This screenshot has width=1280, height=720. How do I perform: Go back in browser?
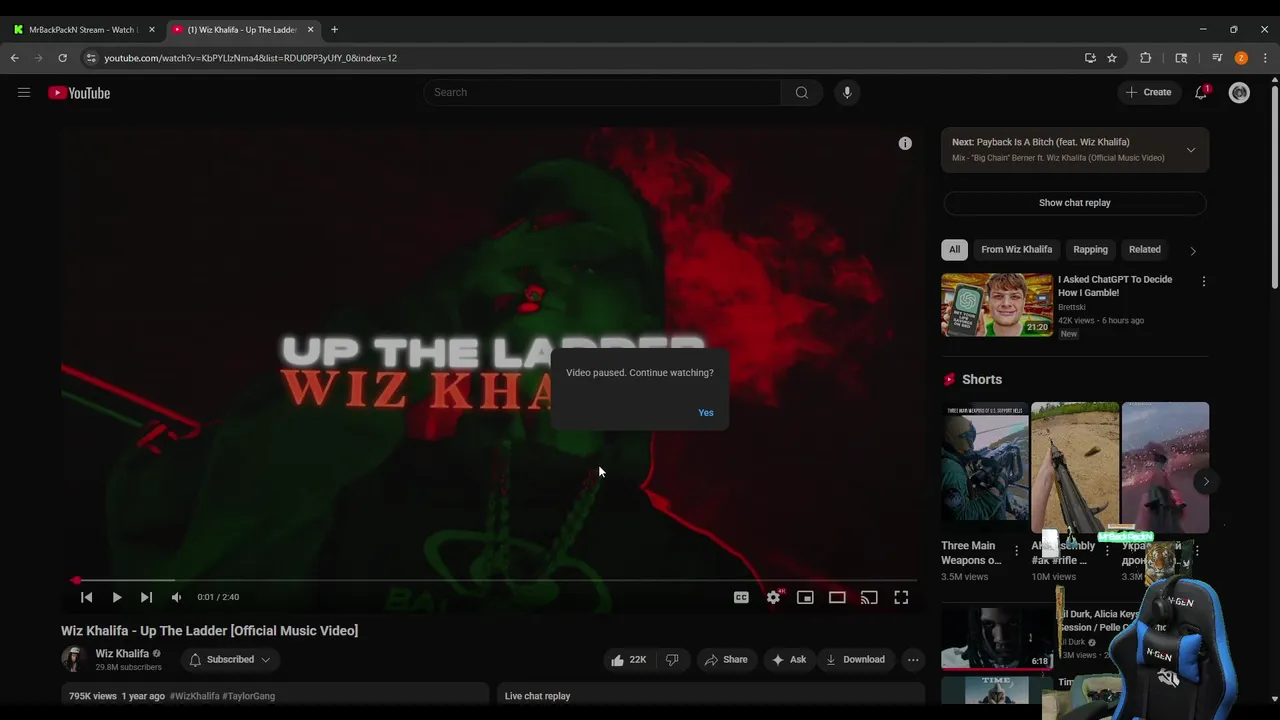point(15,58)
